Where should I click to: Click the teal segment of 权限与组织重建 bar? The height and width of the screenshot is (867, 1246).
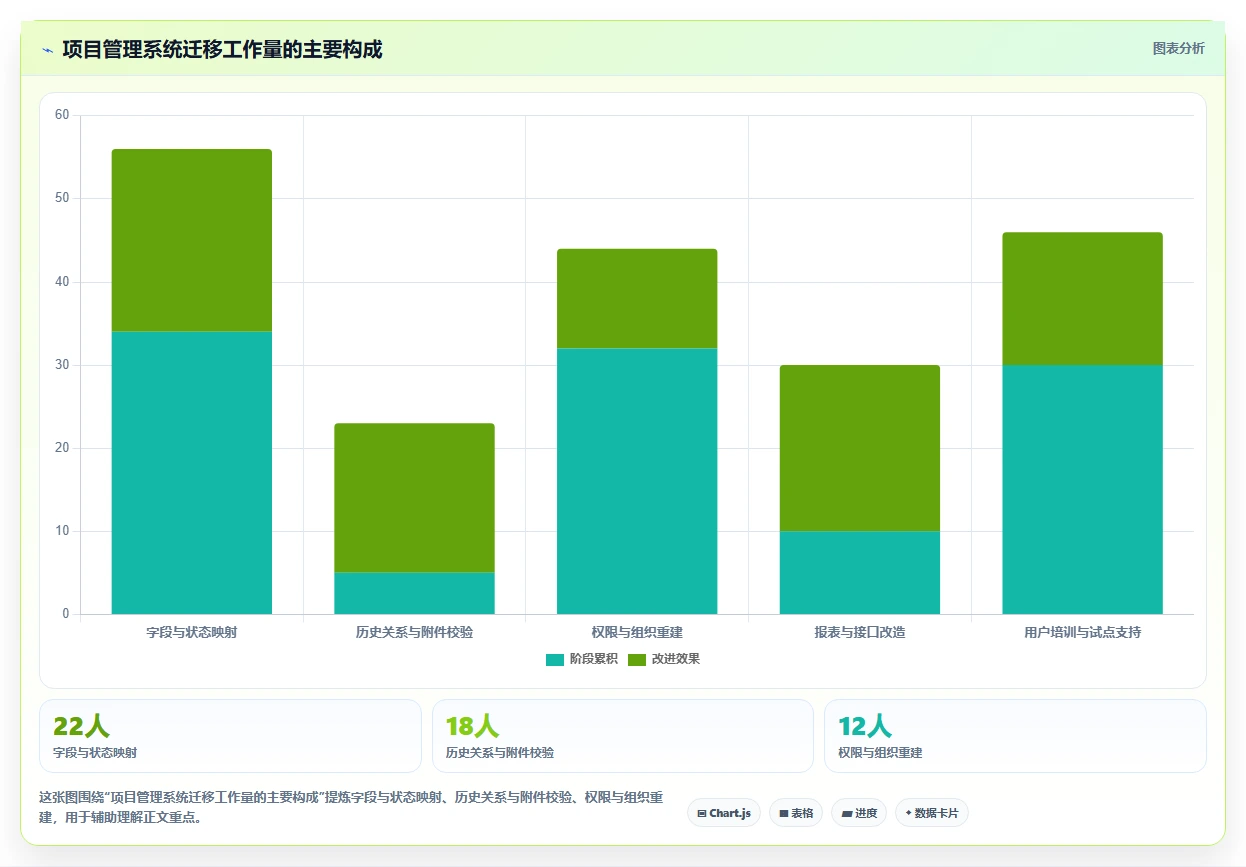pyautogui.click(x=637, y=481)
